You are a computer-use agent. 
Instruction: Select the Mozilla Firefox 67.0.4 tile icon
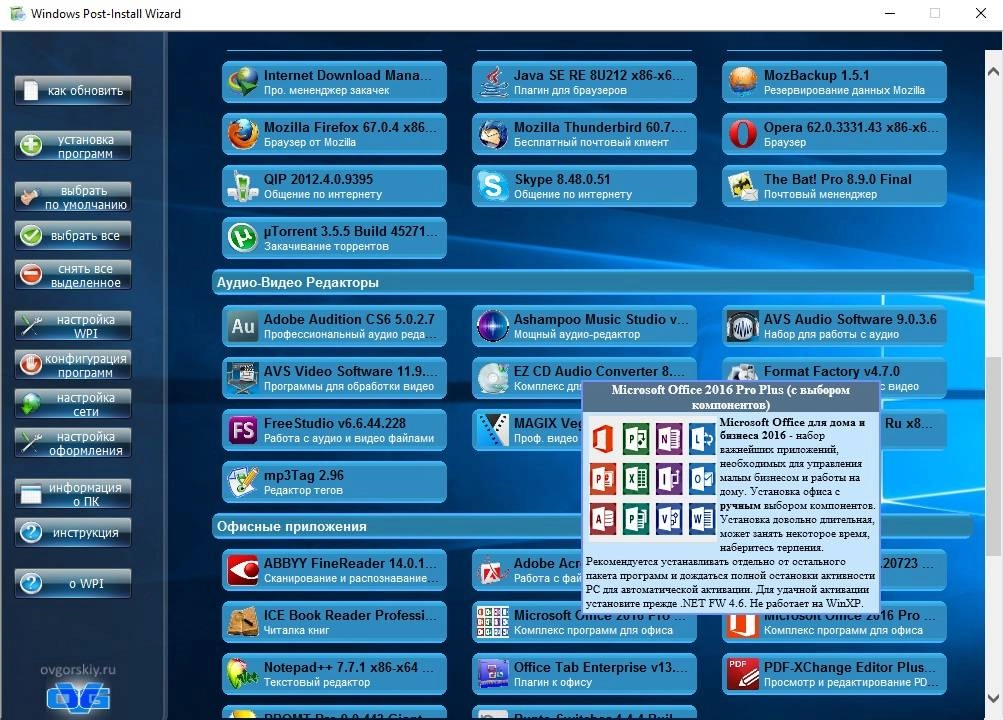point(241,134)
